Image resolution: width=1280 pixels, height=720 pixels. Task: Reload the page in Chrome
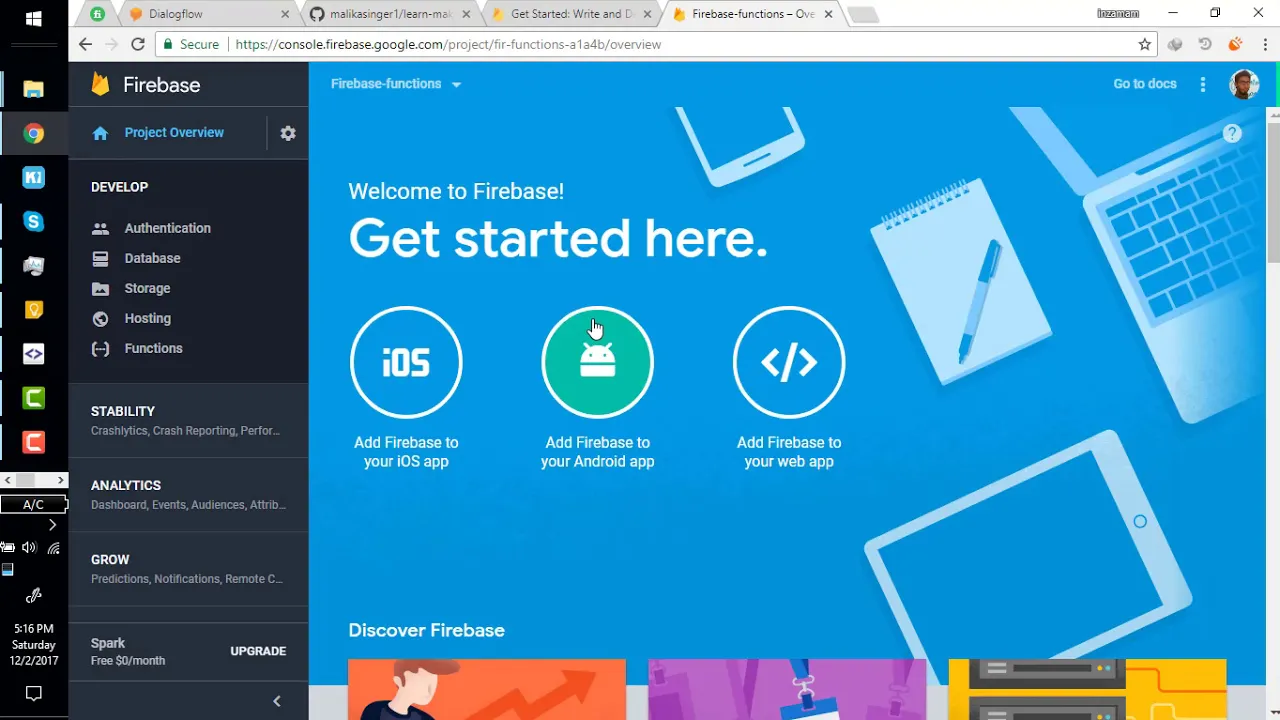[x=138, y=44]
